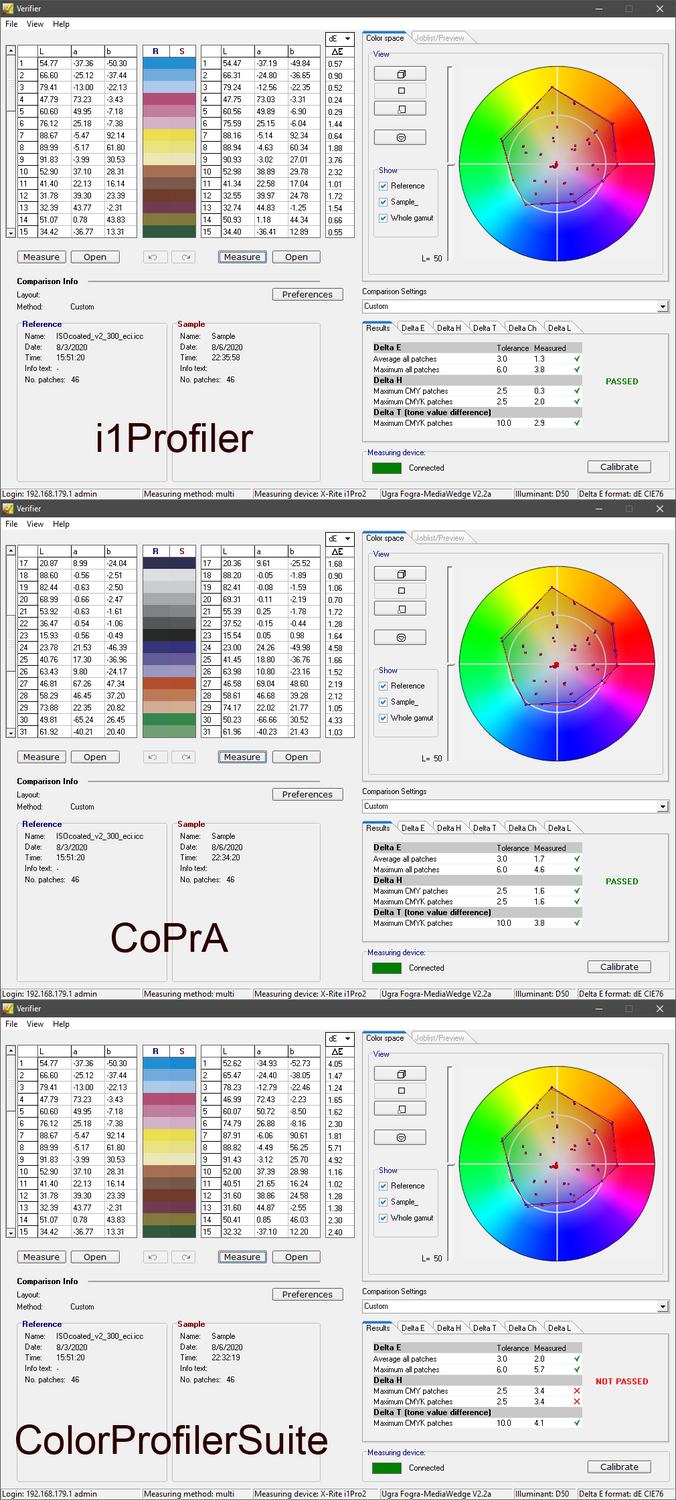Click sample Measure button in ColorProfilerSuite window
Screen dimensions: 676x1500
point(242,1257)
